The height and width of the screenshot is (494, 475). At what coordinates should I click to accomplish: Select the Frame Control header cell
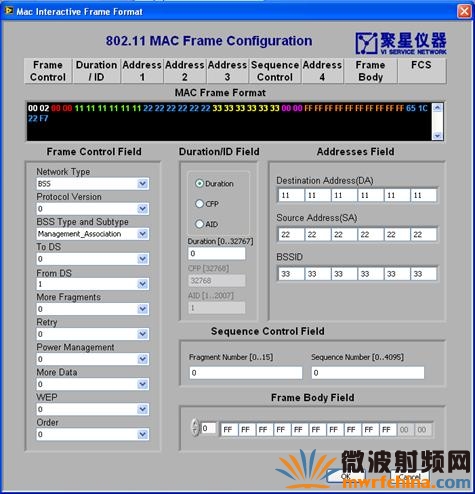tap(48, 71)
